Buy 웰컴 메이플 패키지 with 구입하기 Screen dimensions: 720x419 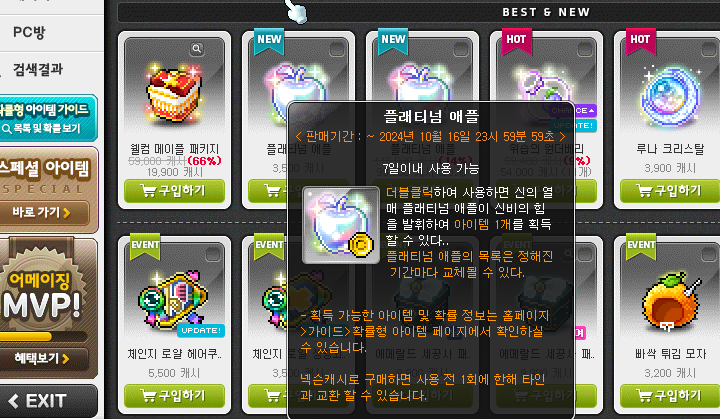pos(174,191)
